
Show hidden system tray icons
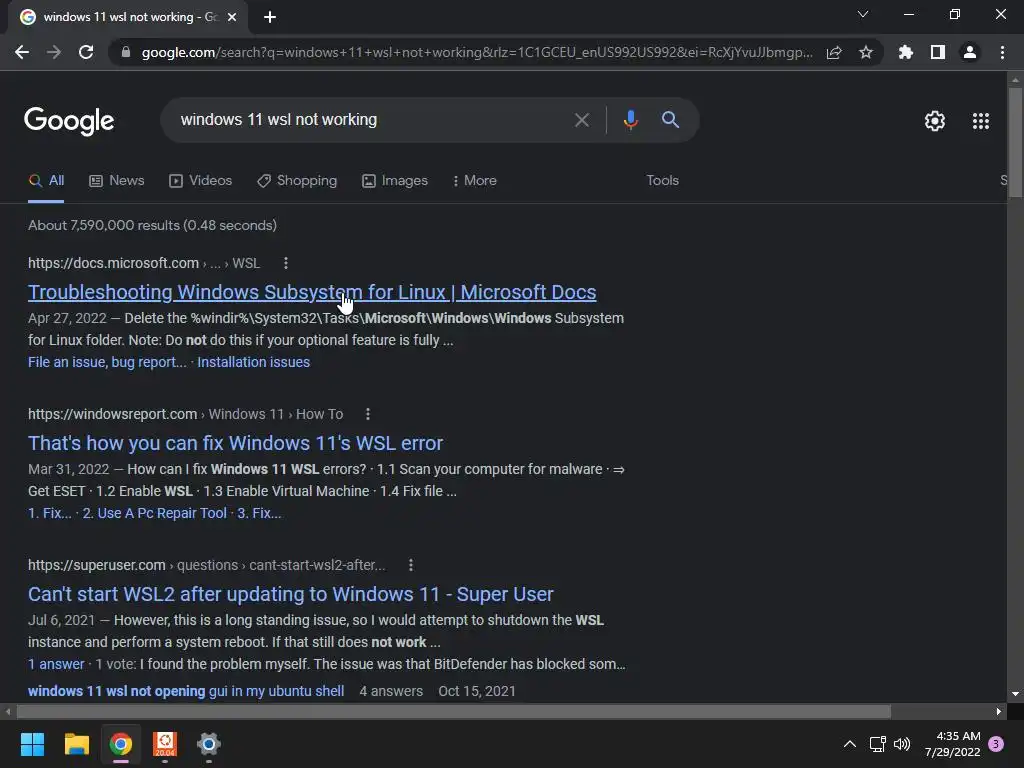tap(850, 744)
